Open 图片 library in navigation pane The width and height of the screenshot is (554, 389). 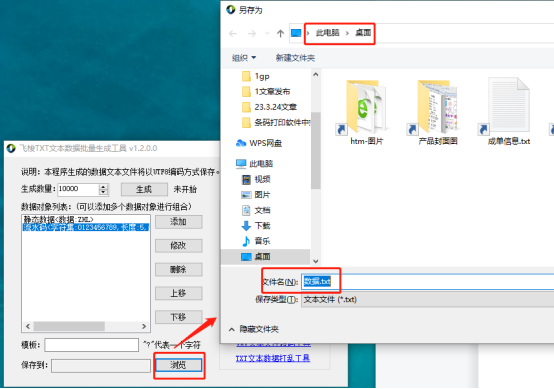click(256, 195)
